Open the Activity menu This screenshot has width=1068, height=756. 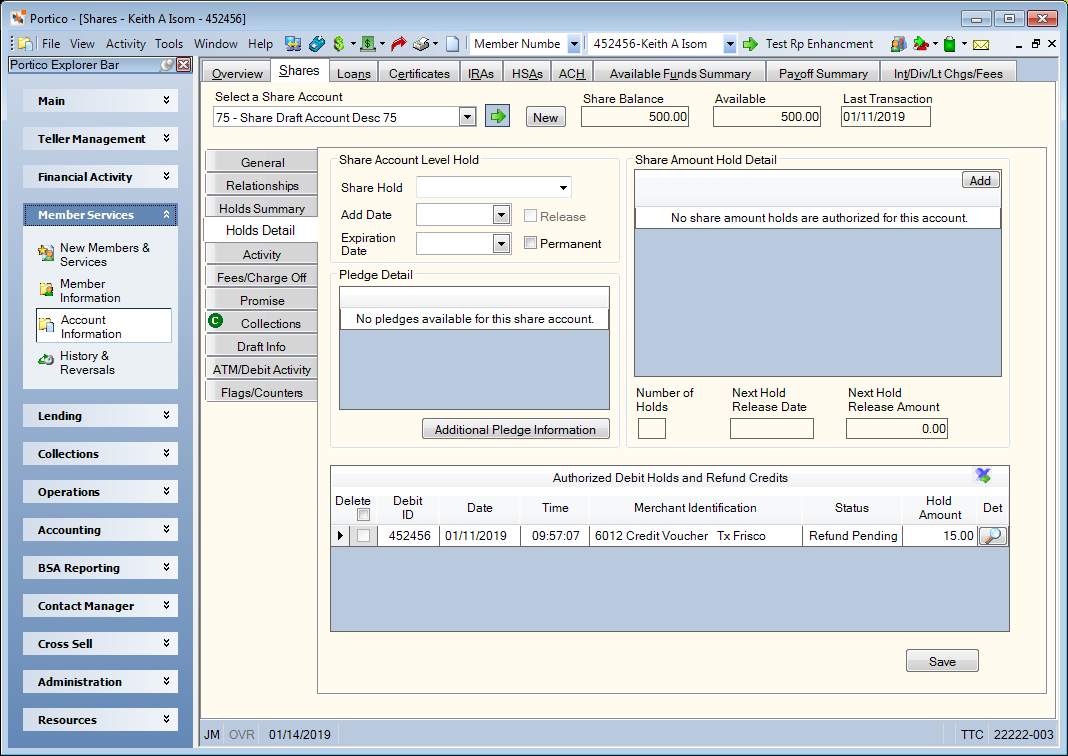coord(125,44)
